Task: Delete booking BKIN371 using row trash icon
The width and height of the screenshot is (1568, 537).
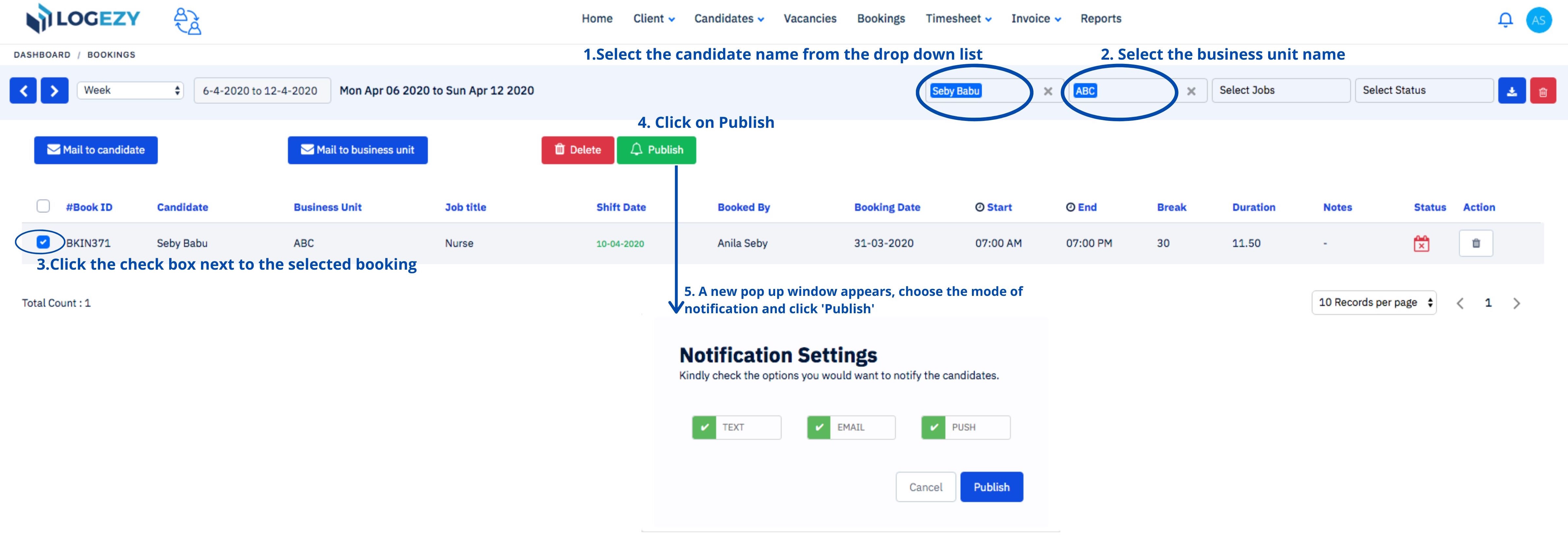Action: click(x=1476, y=243)
